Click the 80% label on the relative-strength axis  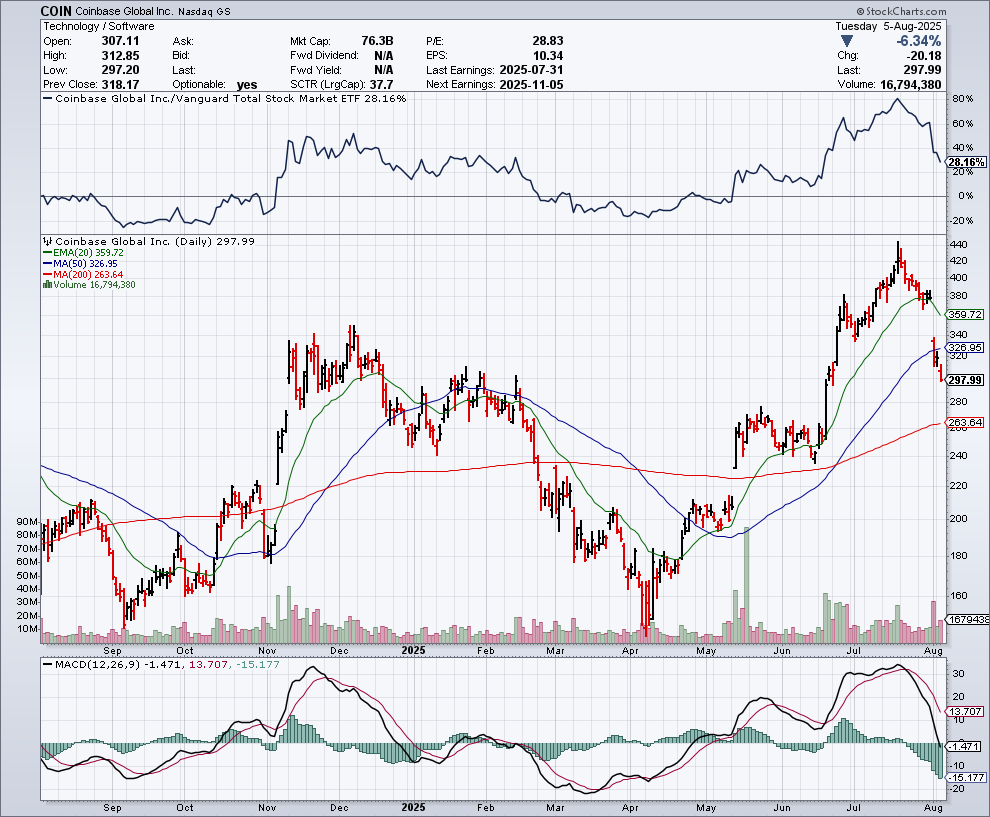[962, 99]
